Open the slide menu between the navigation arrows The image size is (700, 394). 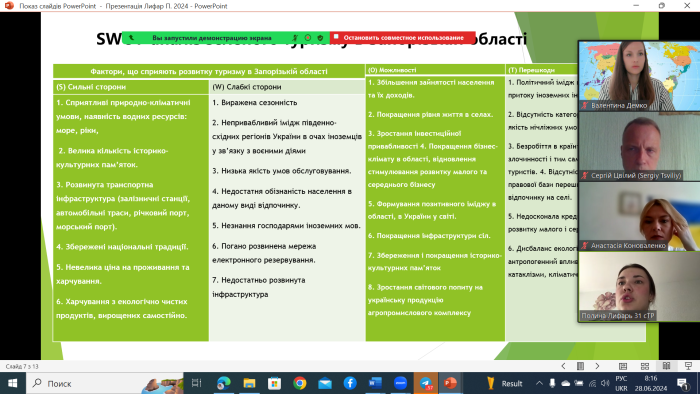click(580, 366)
